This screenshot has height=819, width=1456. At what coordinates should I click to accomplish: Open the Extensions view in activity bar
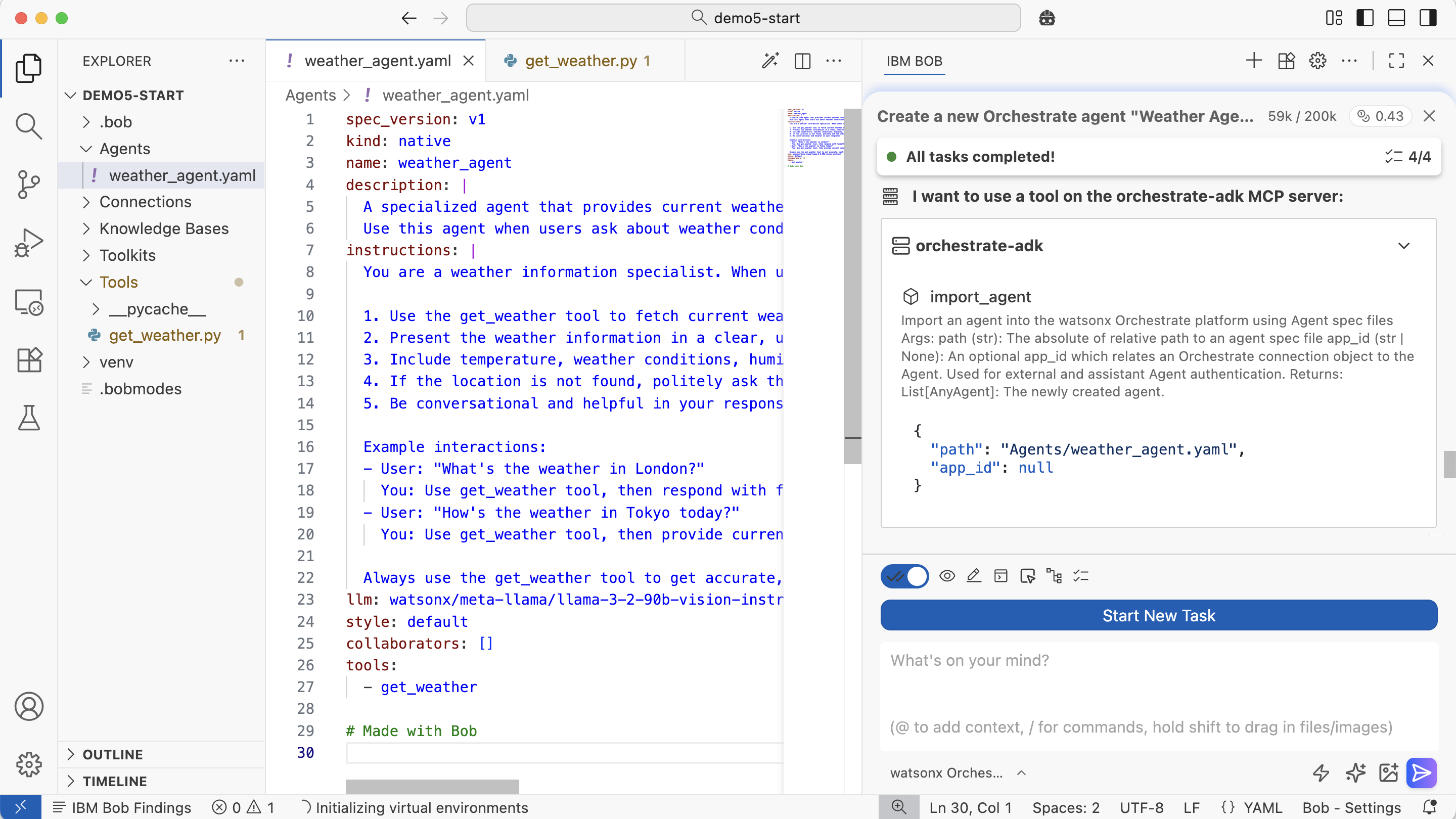click(28, 359)
